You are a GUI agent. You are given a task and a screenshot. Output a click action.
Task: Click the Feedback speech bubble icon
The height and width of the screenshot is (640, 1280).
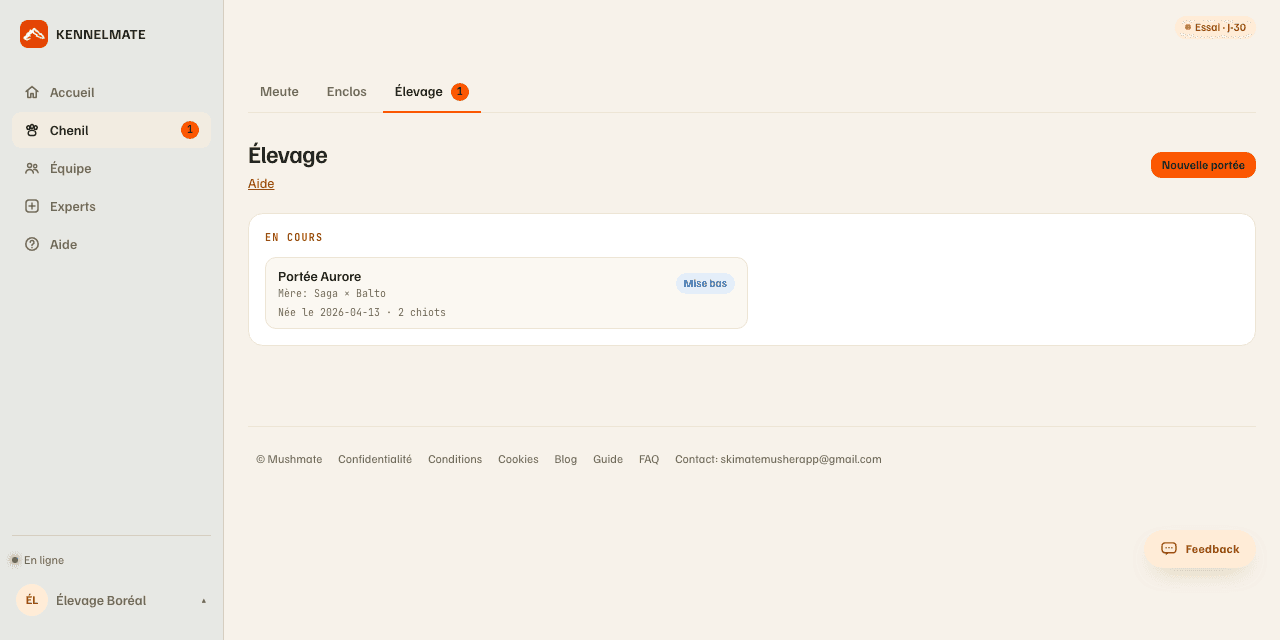pos(1169,549)
